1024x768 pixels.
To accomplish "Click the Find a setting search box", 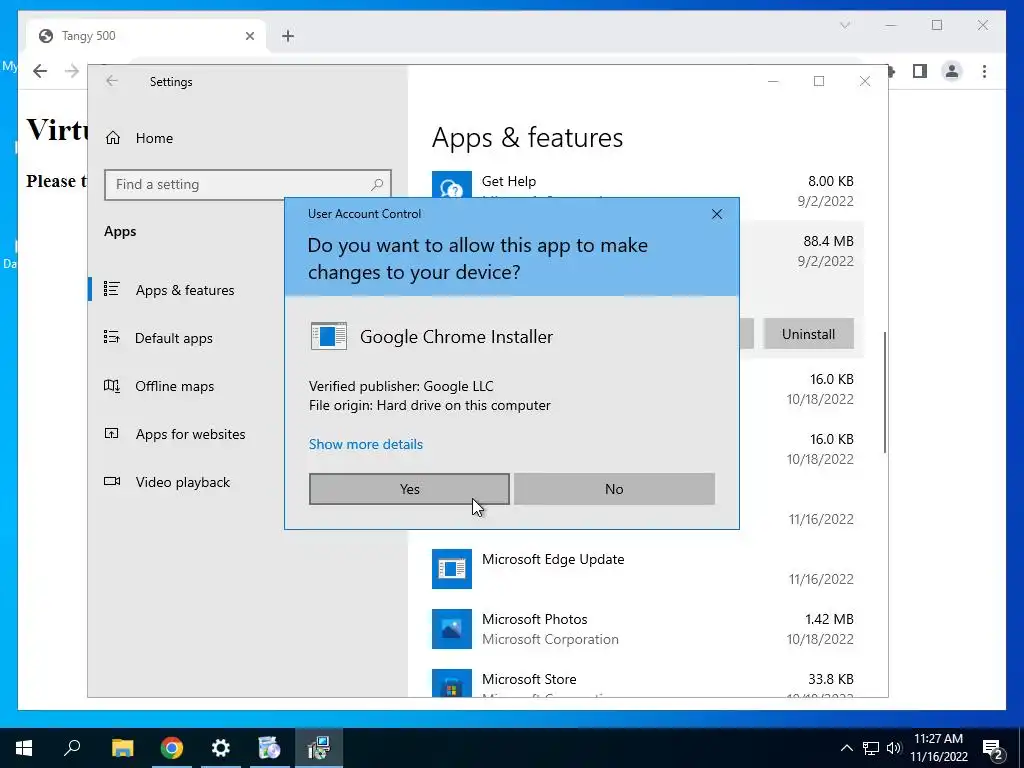I will pos(248,184).
